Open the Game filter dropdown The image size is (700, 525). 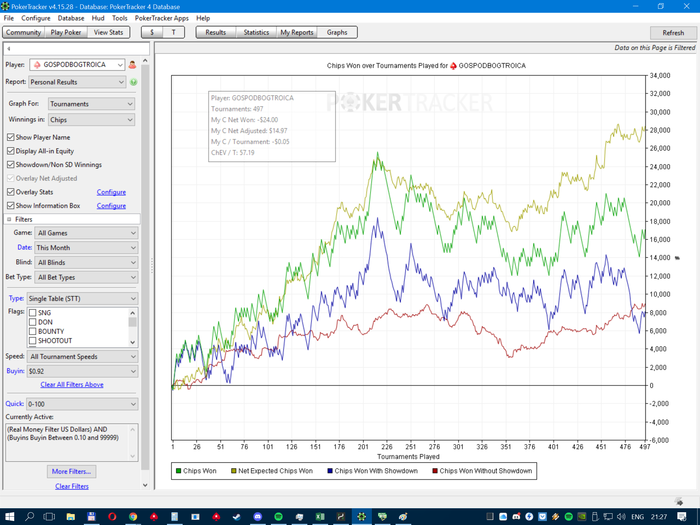(x=87, y=233)
